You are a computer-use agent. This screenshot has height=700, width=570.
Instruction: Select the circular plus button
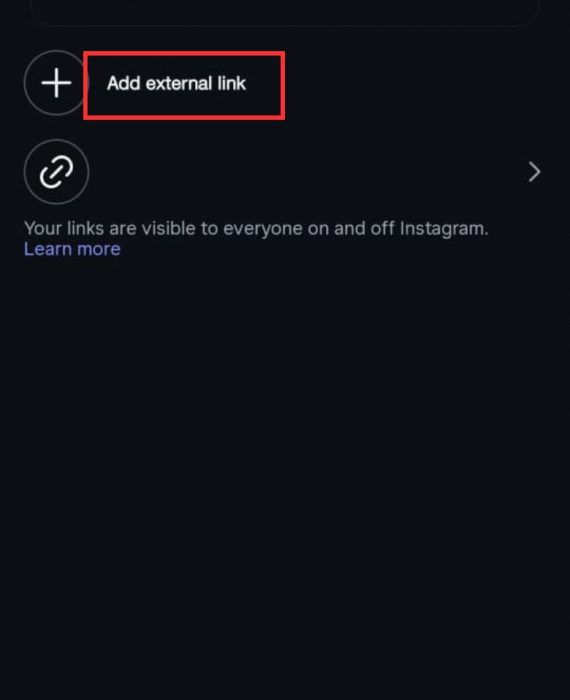pyautogui.click(x=56, y=83)
